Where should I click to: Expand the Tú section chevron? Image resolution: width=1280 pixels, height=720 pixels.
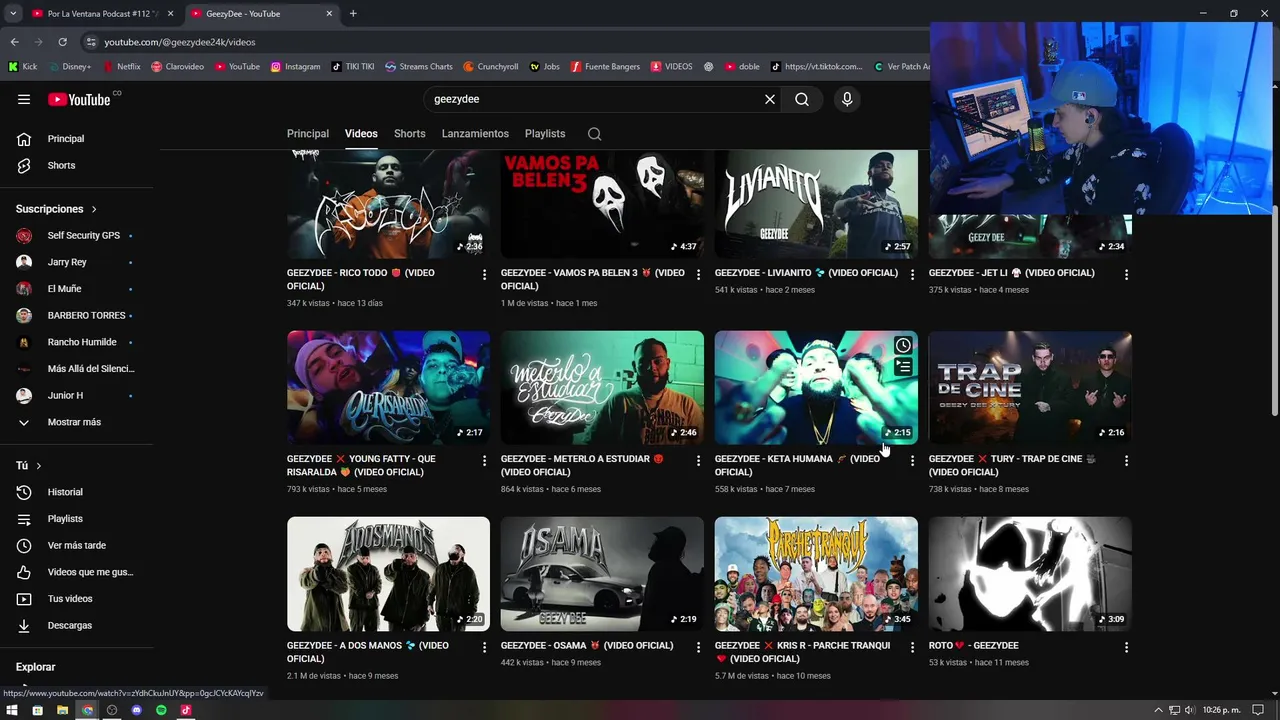tap(39, 466)
